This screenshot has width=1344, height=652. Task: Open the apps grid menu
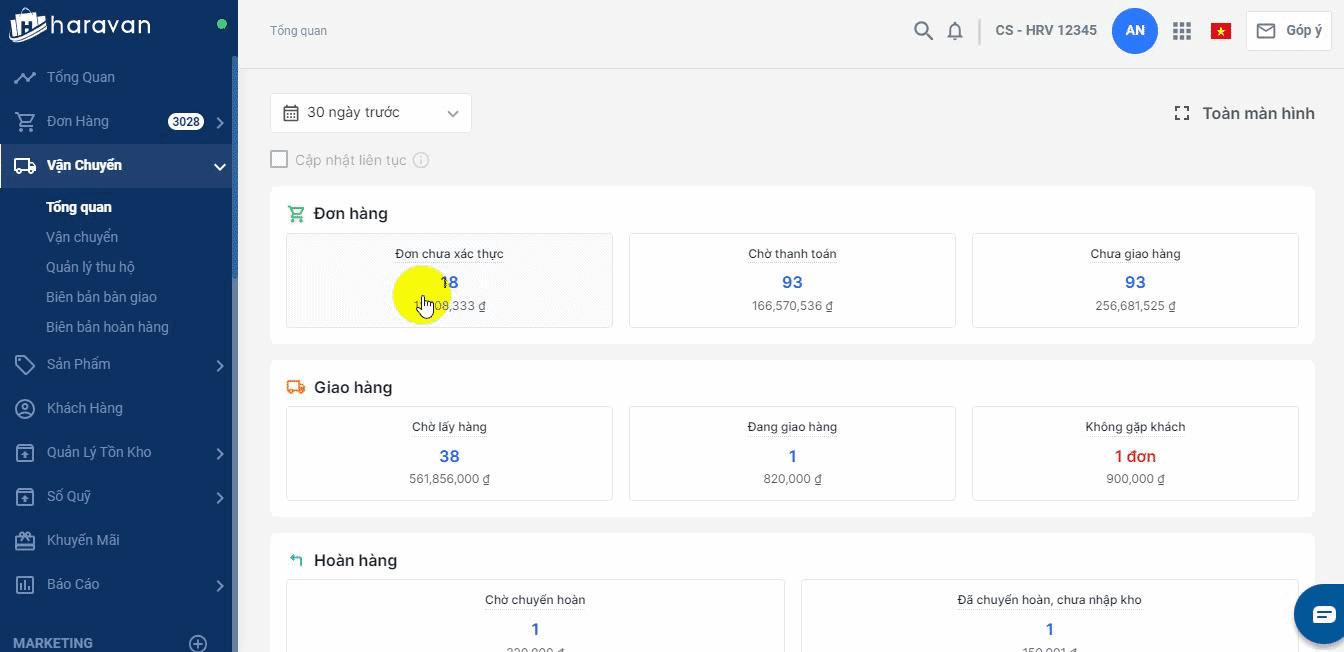click(1182, 31)
